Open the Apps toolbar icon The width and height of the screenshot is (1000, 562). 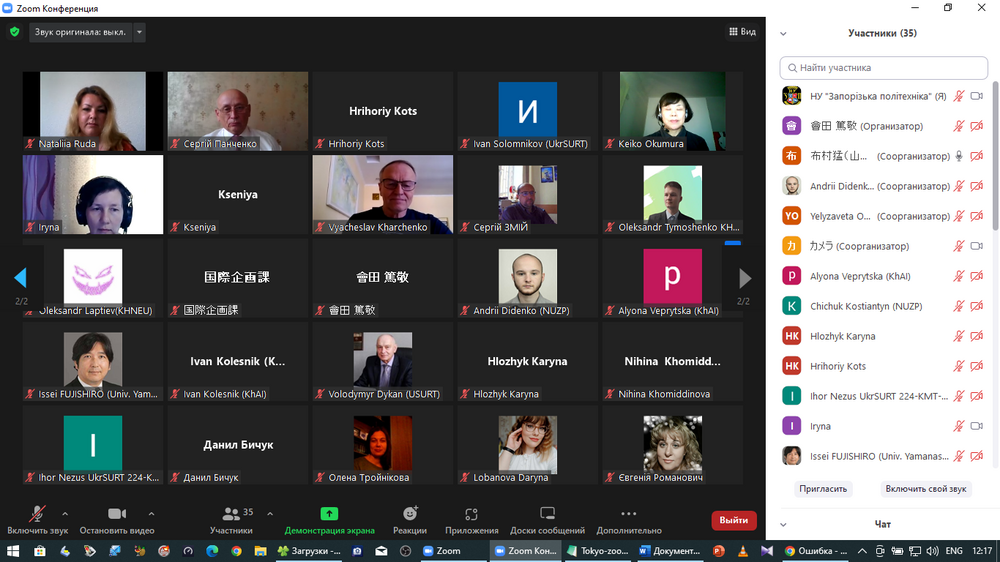(471, 514)
